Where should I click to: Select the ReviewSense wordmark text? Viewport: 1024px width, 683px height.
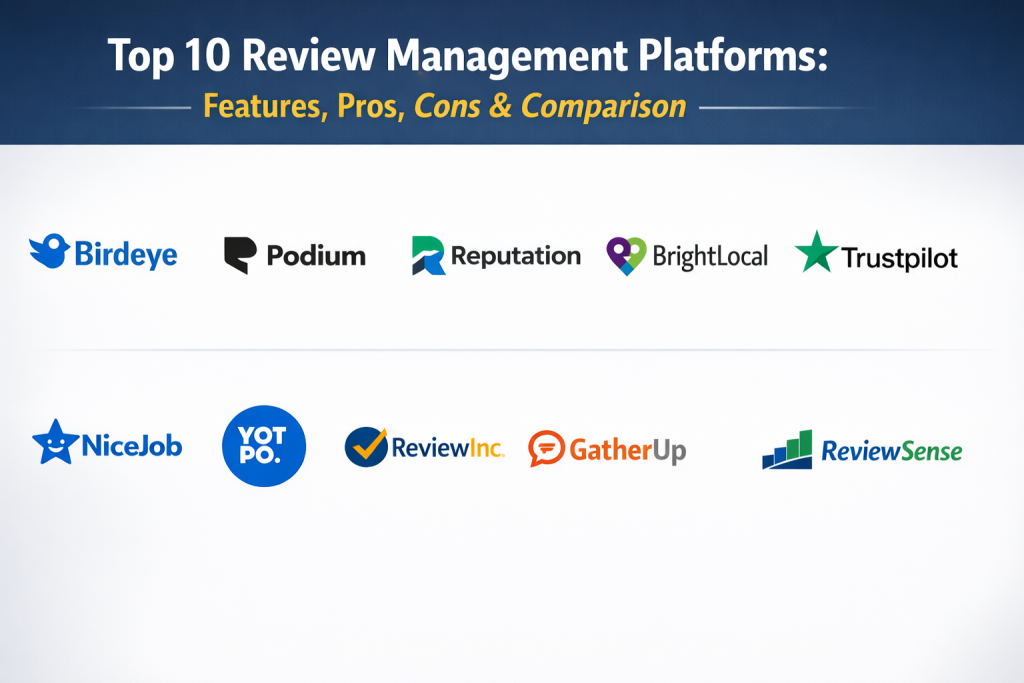[891, 451]
